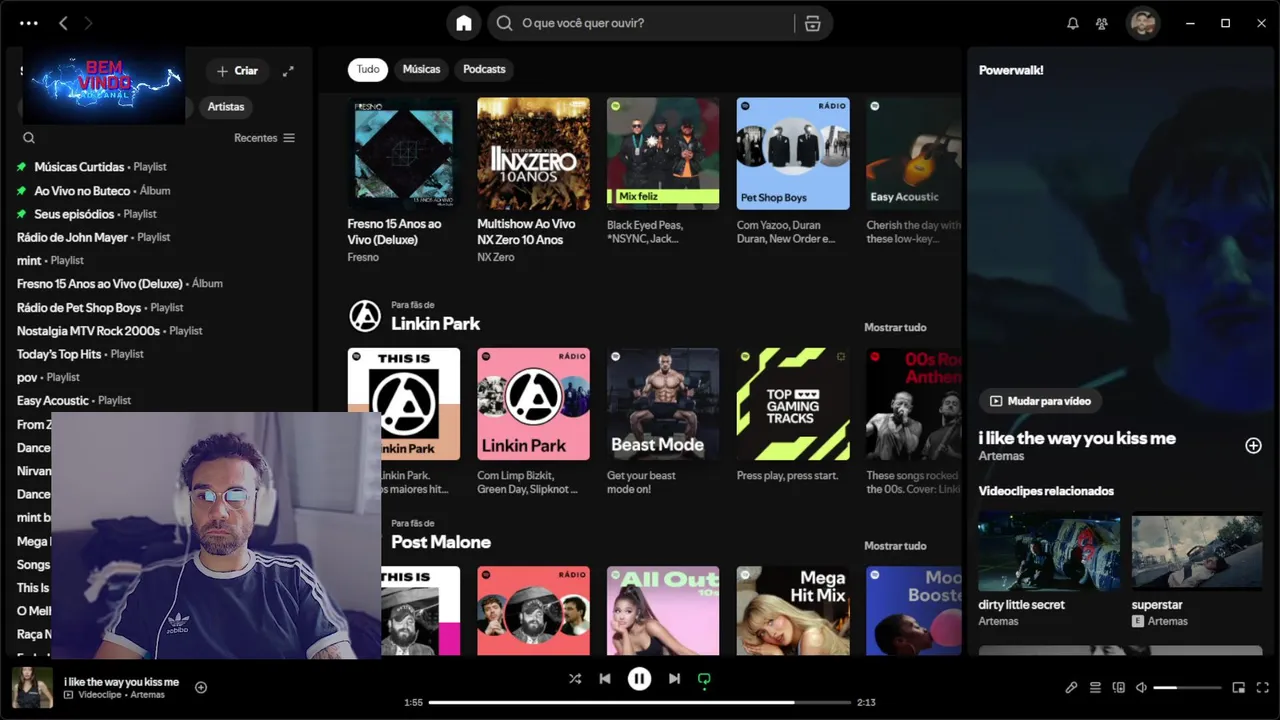Screen dimensions: 1280x720
Task: Open the Browse icon in search bar
Action: click(x=812, y=23)
